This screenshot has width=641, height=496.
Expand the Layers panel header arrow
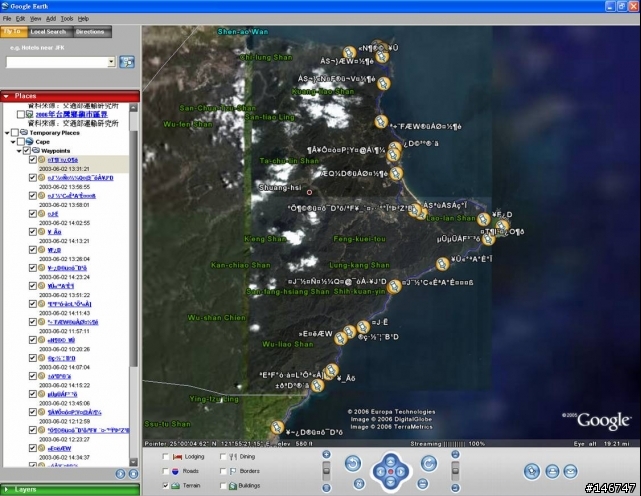tap(6, 489)
